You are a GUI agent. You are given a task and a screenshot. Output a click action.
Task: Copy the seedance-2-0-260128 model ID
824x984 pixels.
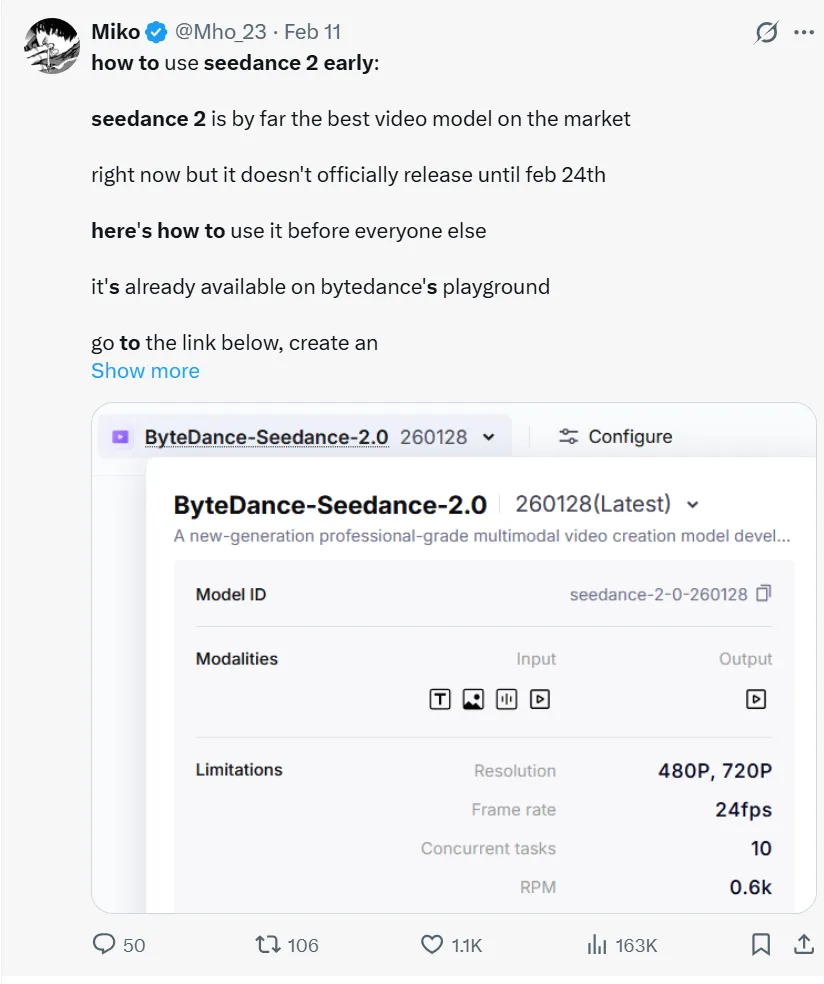tap(764, 594)
